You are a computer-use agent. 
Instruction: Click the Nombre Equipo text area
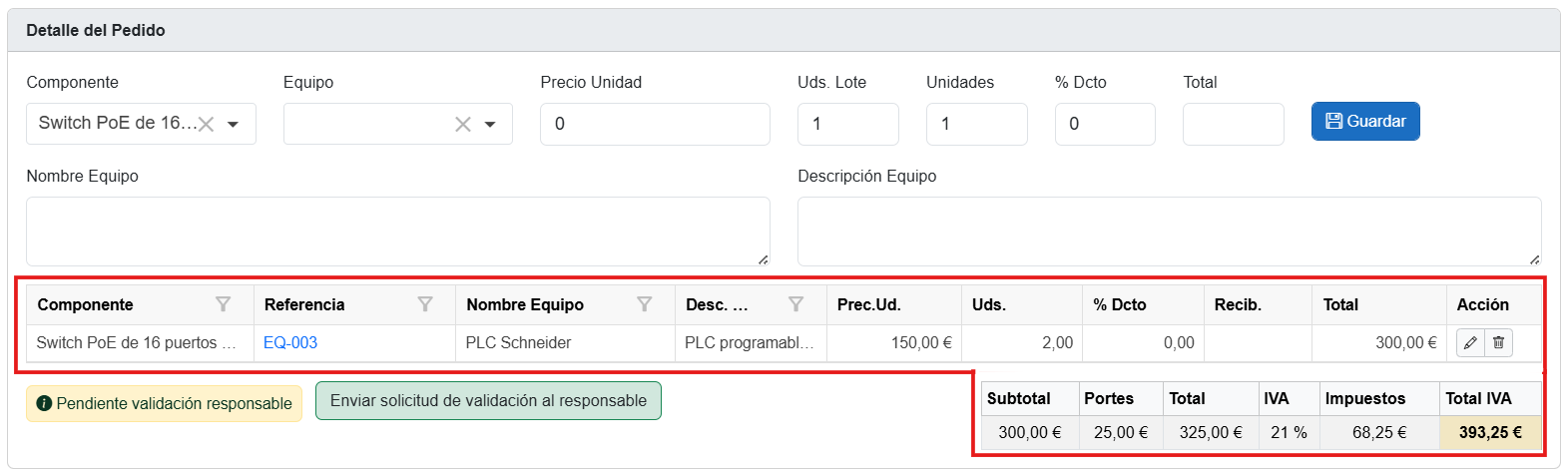[397, 232]
